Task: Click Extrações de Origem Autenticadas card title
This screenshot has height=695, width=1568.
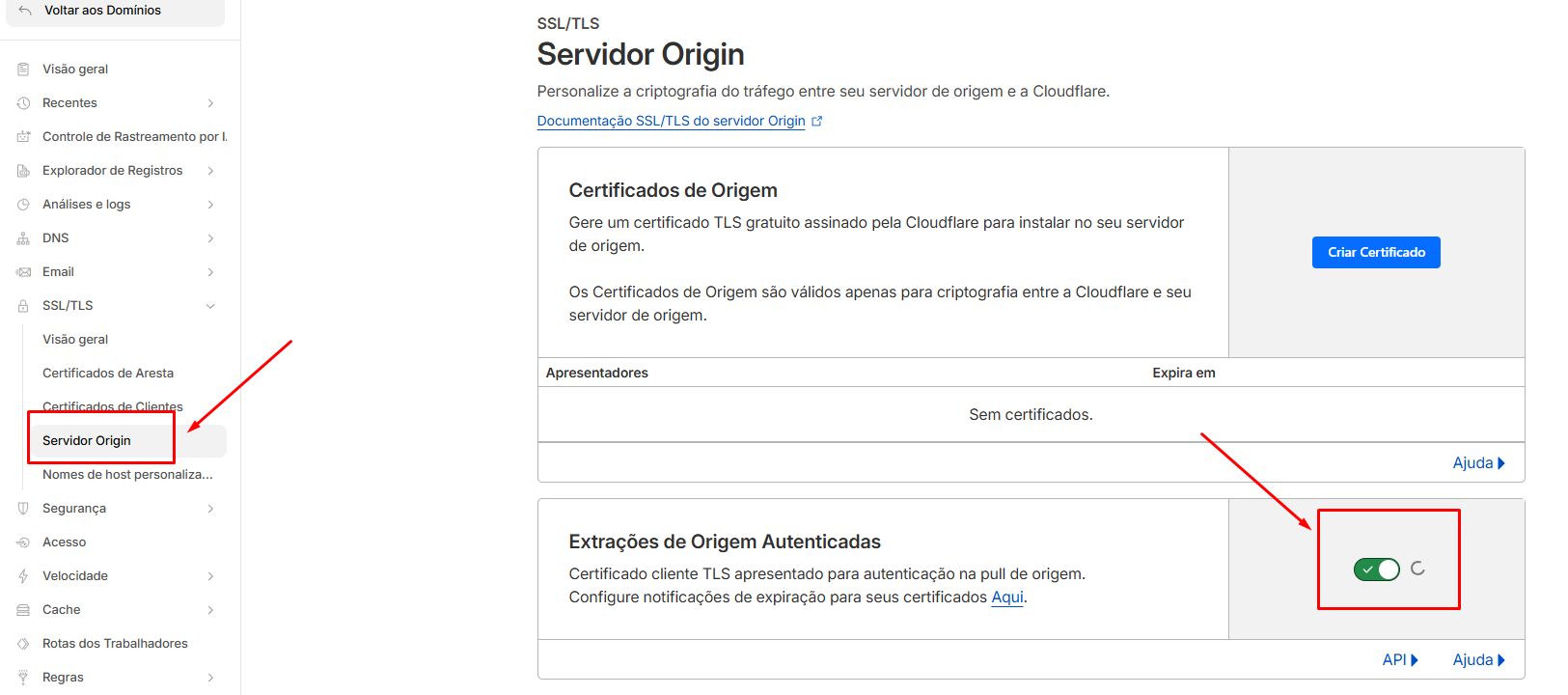Action: coord(725,542)
